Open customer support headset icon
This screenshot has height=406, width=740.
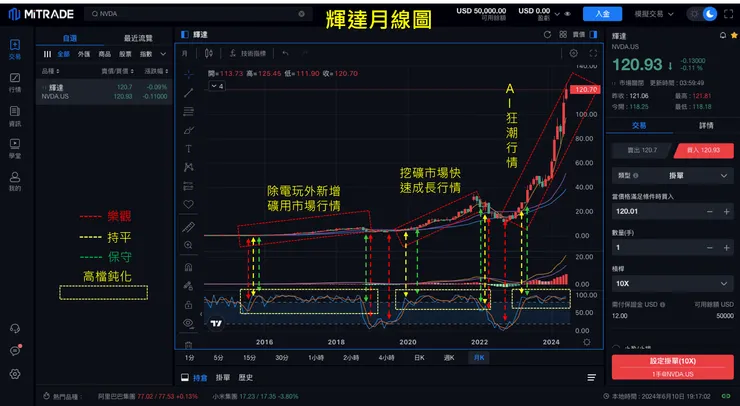click(15, 328)
